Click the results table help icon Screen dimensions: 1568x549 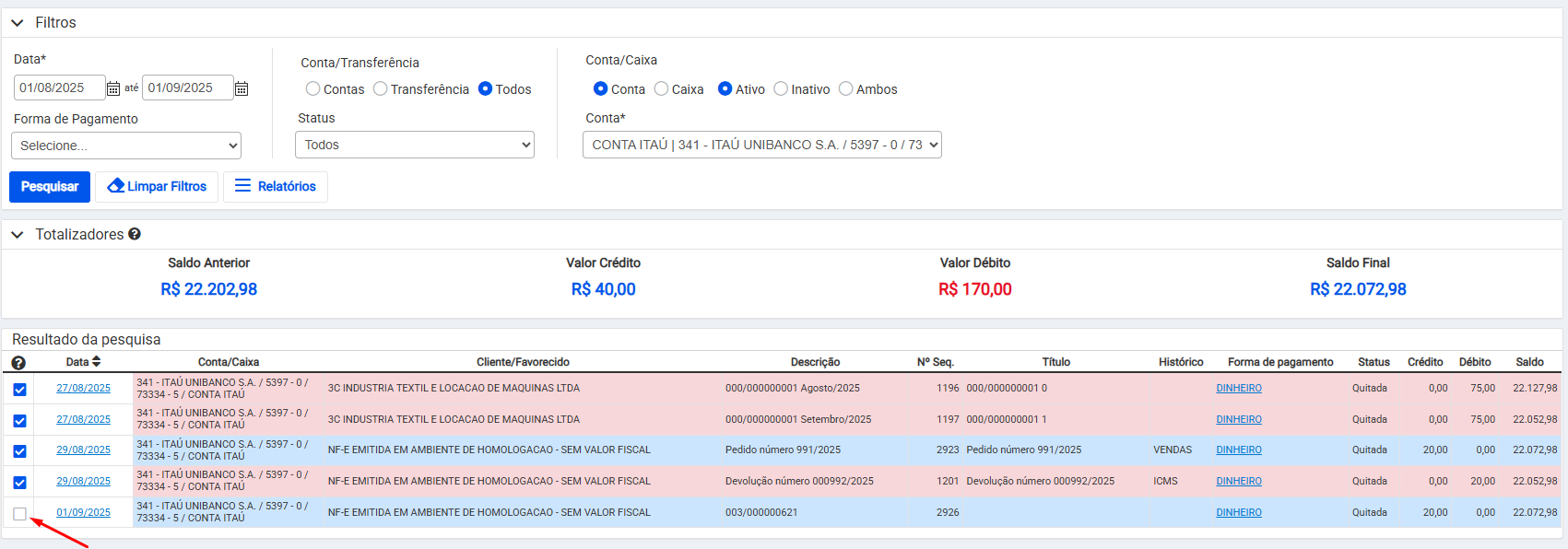(18, 363)
